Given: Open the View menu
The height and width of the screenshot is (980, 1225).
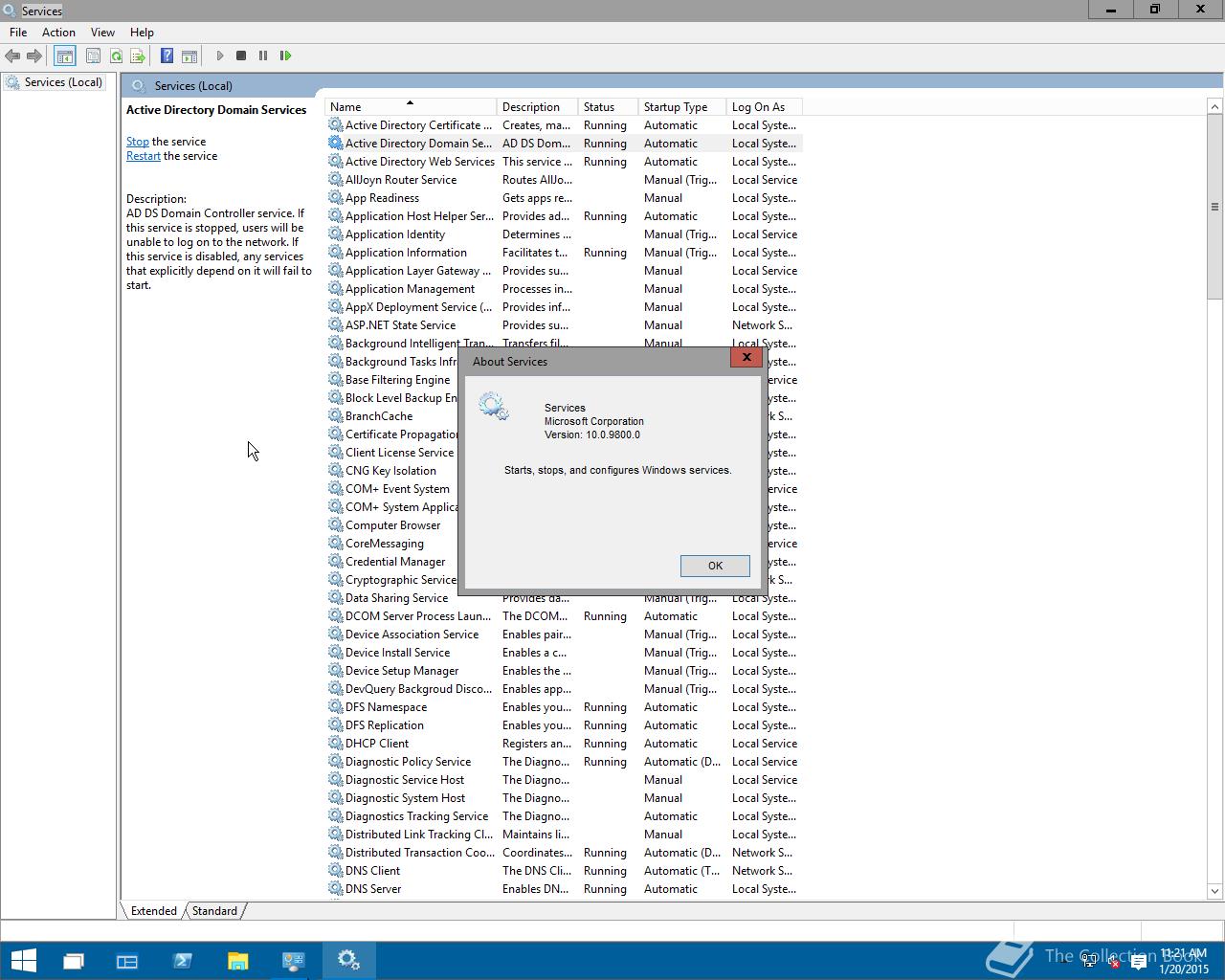Looking at the screenshot, I should (x=102, y=32).
